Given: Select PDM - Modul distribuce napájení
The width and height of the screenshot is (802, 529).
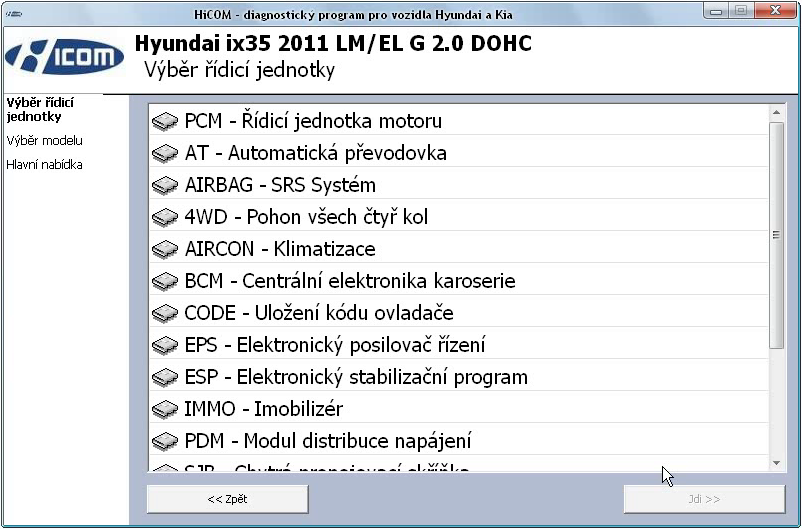Looking at the screenshot, I should coord(459,440).
